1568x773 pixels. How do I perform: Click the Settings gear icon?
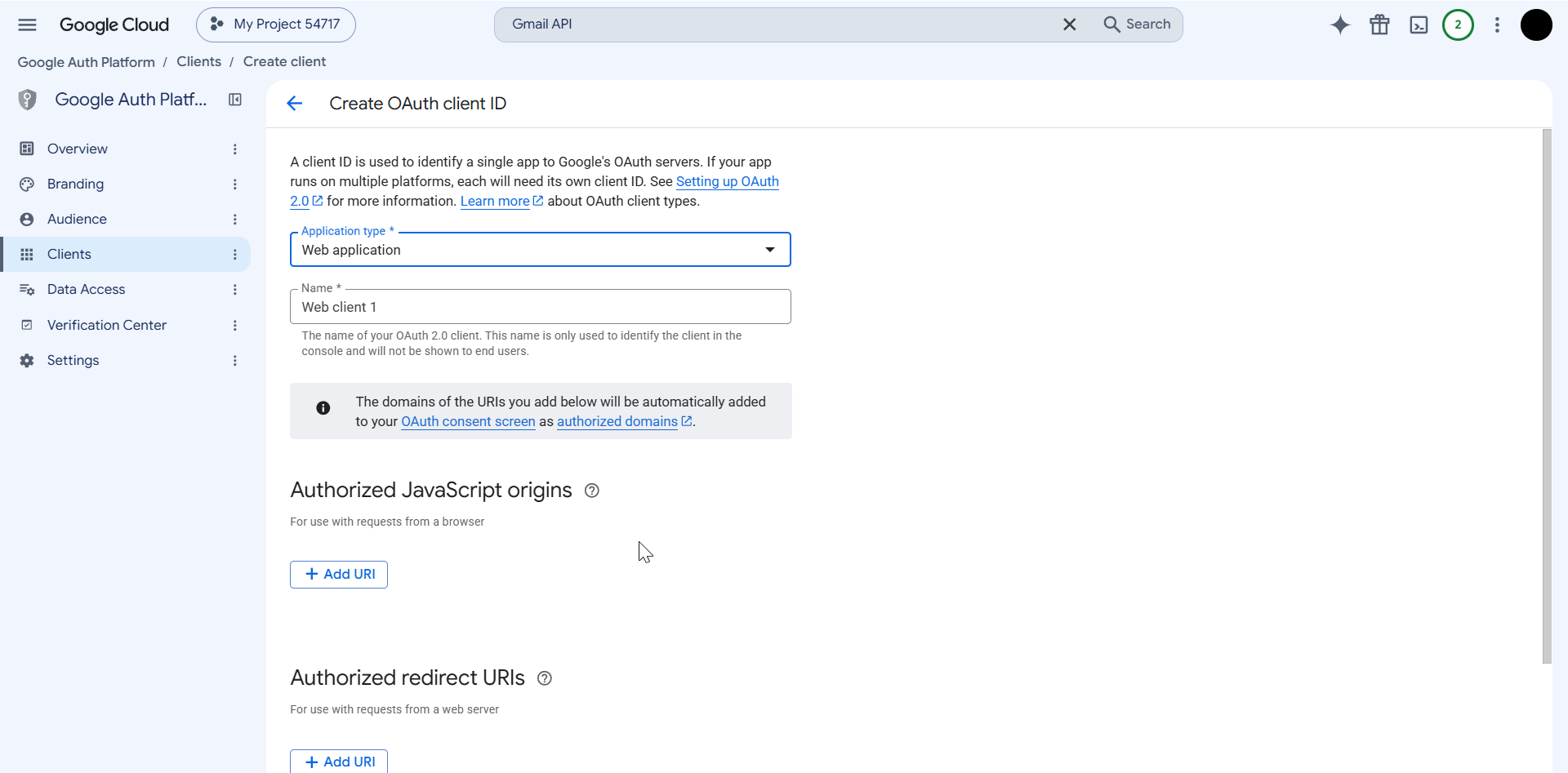27,360
